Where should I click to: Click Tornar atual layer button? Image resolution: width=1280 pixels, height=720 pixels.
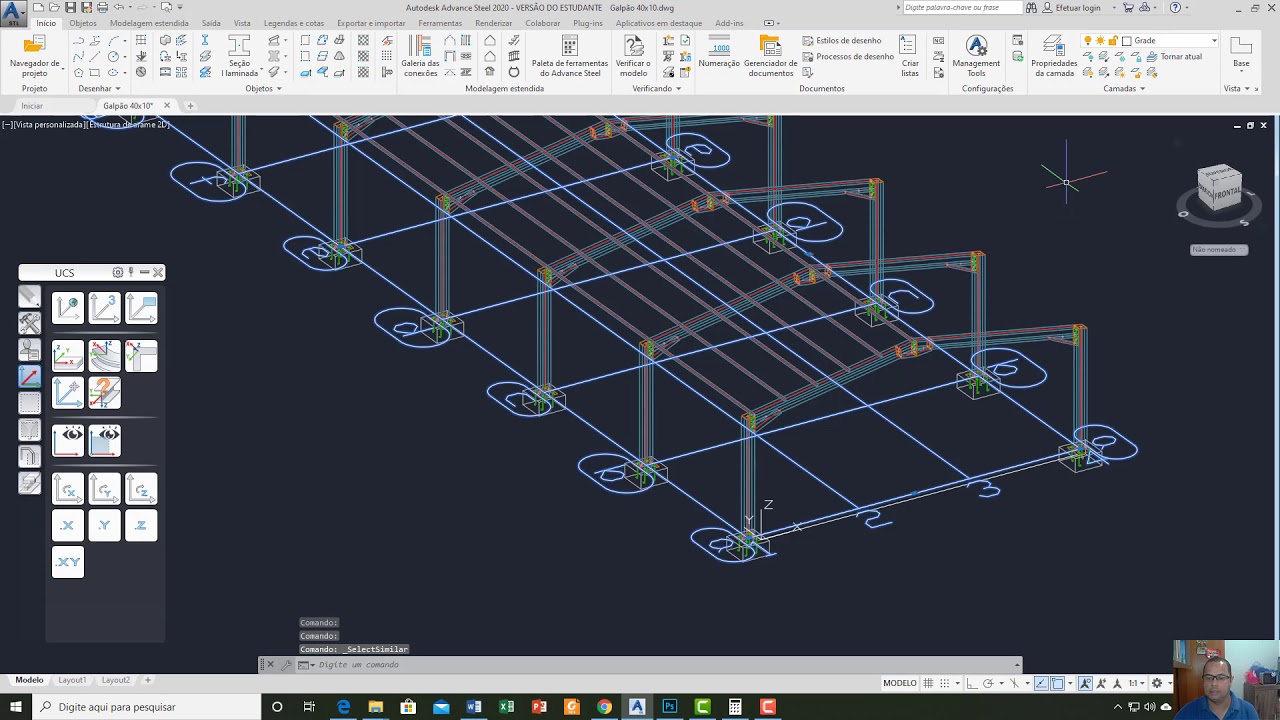[1174, 56]
